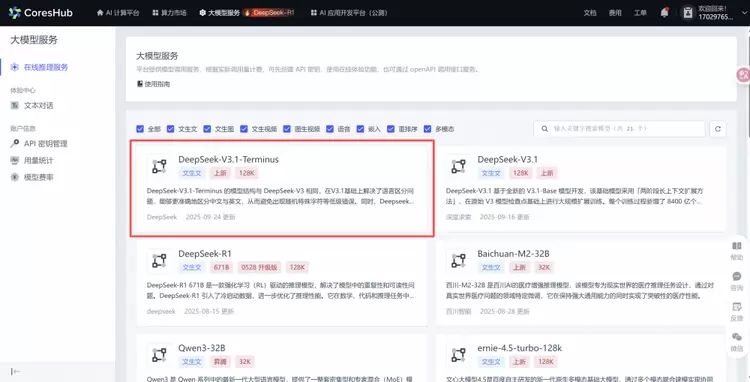The image size is (750, 382).
Task: Collapse the sidebar using bottom-left arrow icon
Action: click(x=15, y=371)
